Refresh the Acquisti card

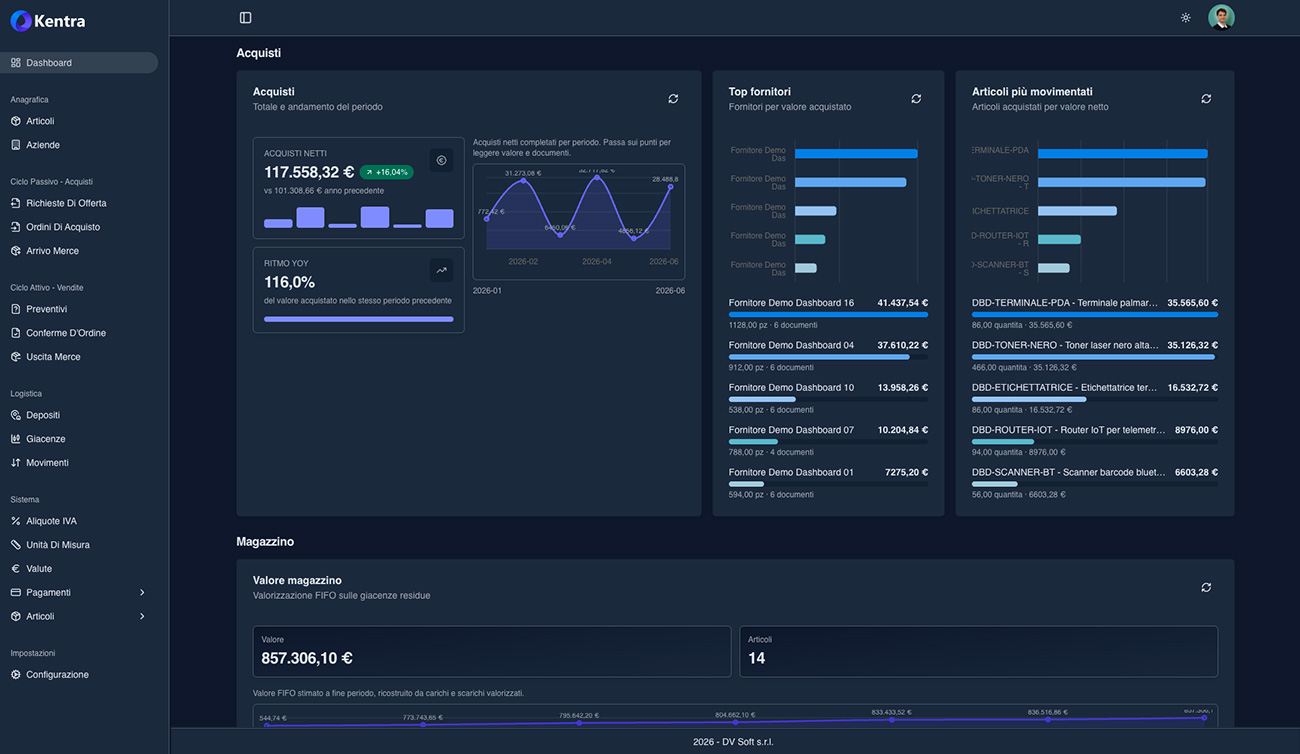pyautogui.click(x=673, y=99)
